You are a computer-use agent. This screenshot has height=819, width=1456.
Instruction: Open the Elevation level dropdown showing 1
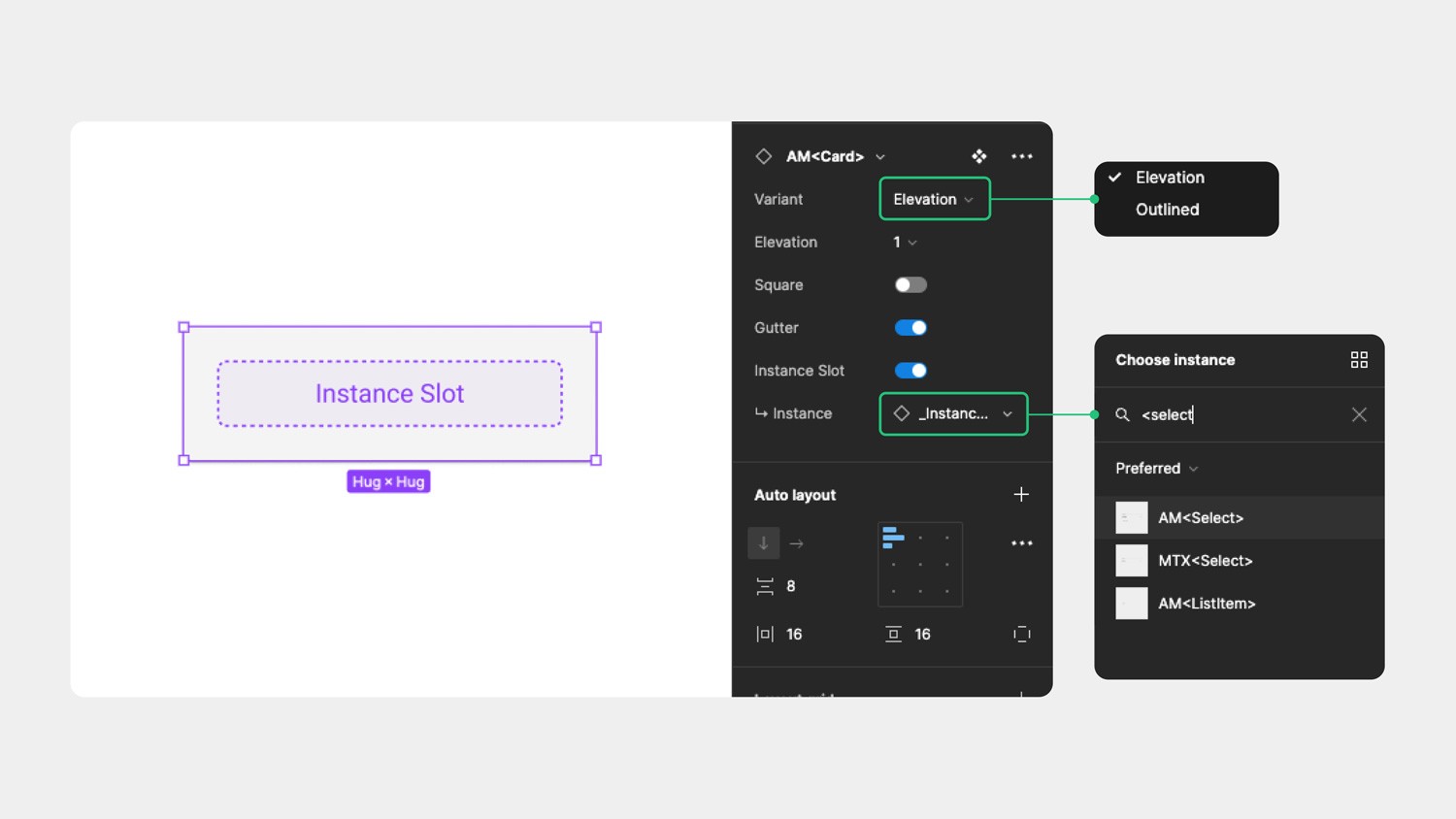[x=902, y=242]
